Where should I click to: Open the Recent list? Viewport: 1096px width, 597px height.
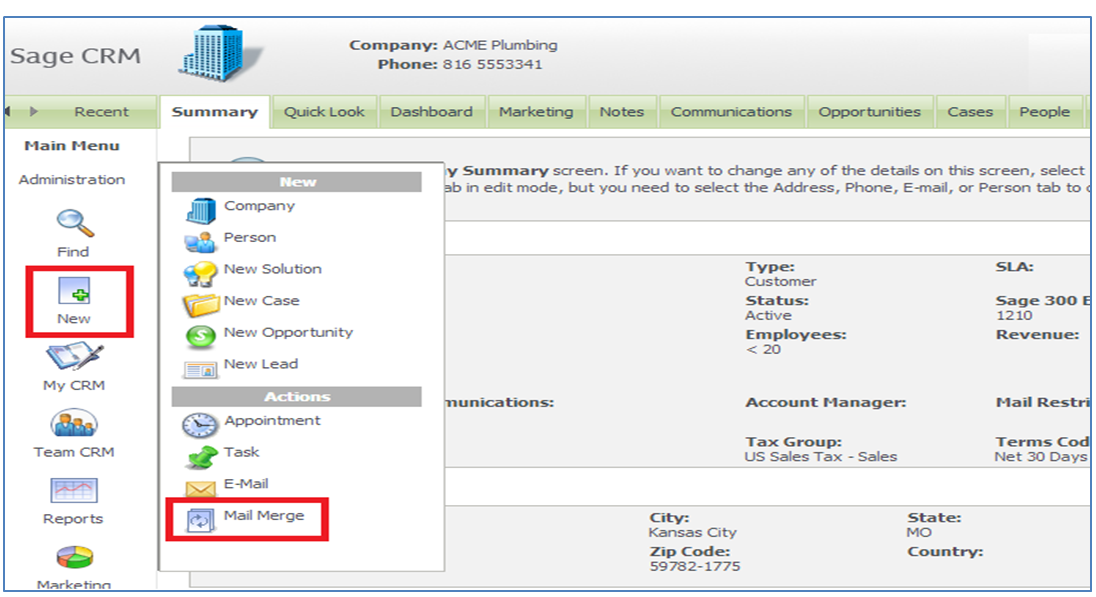(101, 112)
